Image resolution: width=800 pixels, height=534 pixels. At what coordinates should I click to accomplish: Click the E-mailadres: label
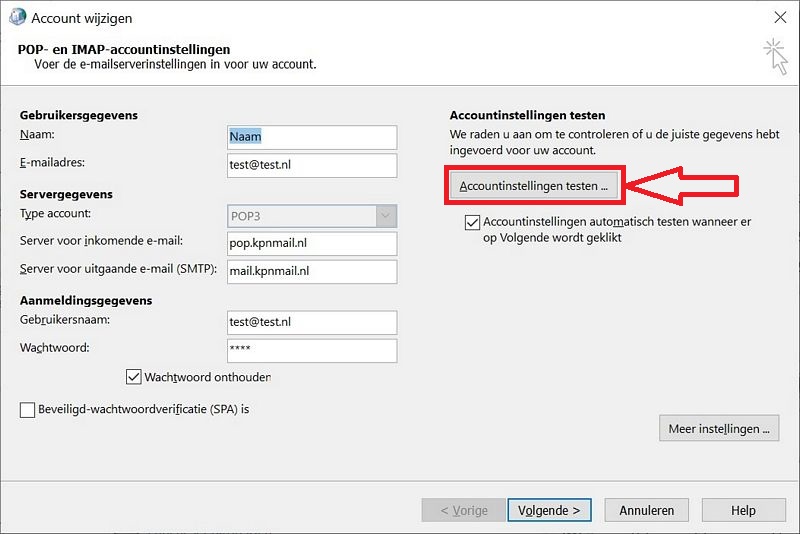point(52,163)
